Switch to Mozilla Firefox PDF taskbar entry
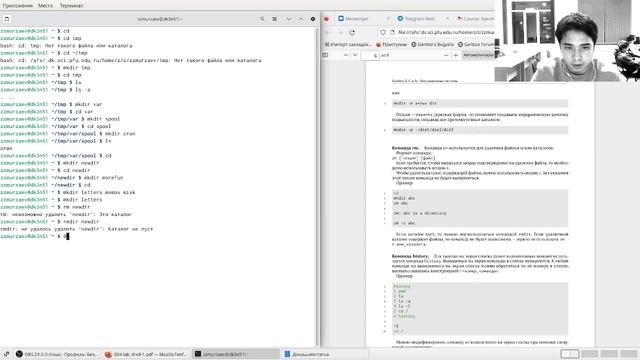Screen dimensions: 640x360 coord(146,354)
